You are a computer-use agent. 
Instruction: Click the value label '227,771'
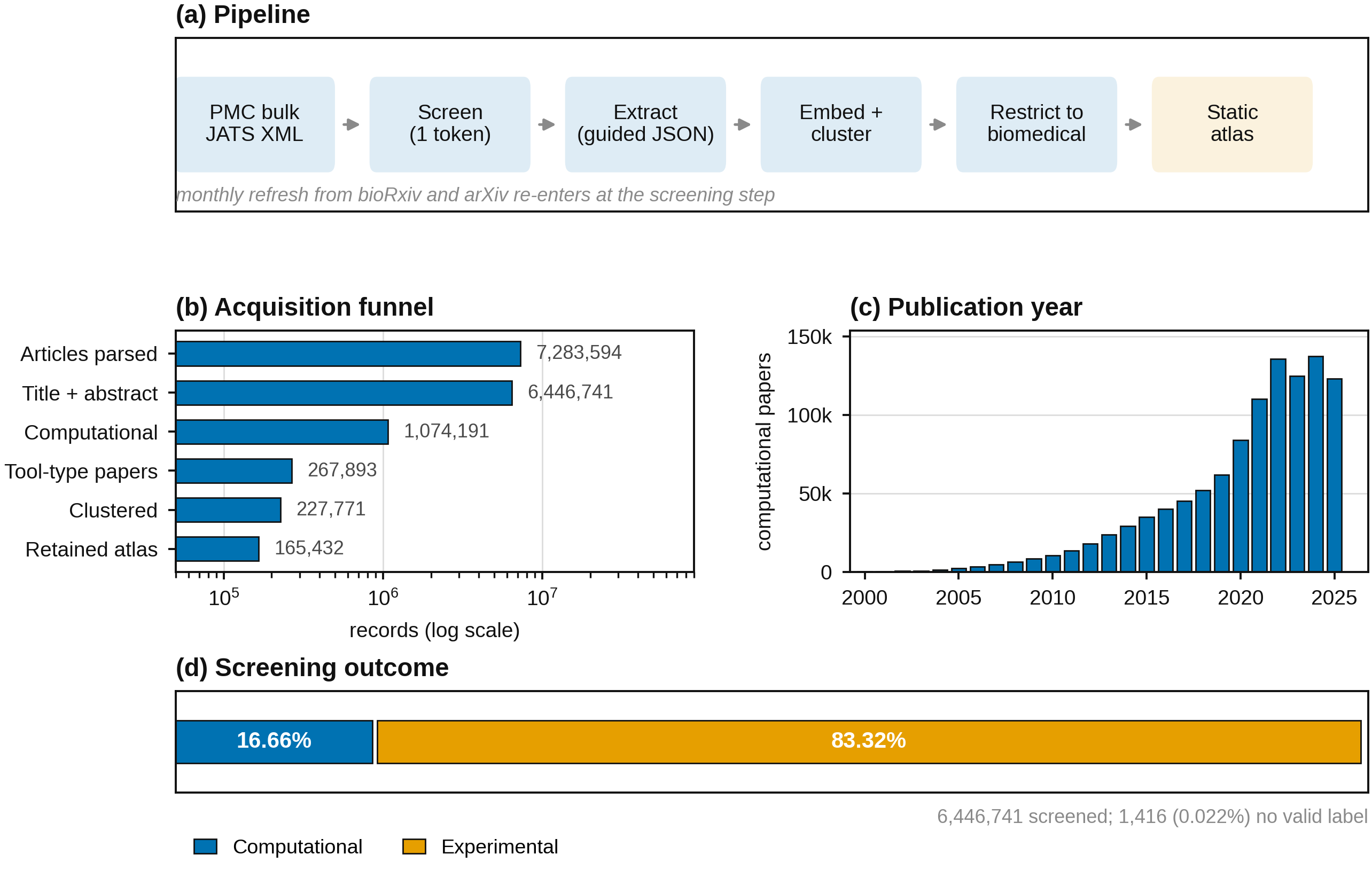tap(331, 508)
